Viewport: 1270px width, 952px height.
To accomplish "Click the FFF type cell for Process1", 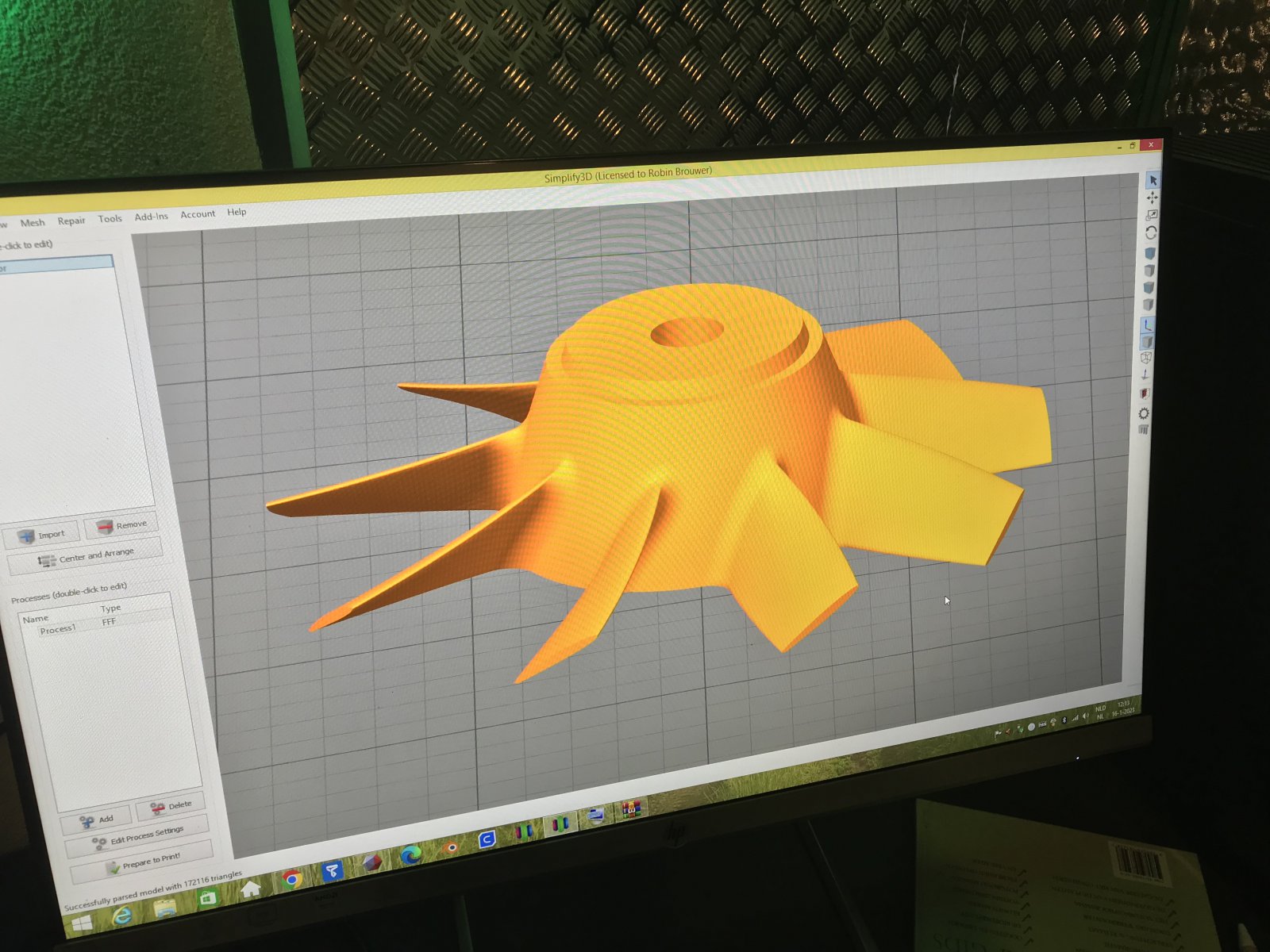I will pos(109,622).
